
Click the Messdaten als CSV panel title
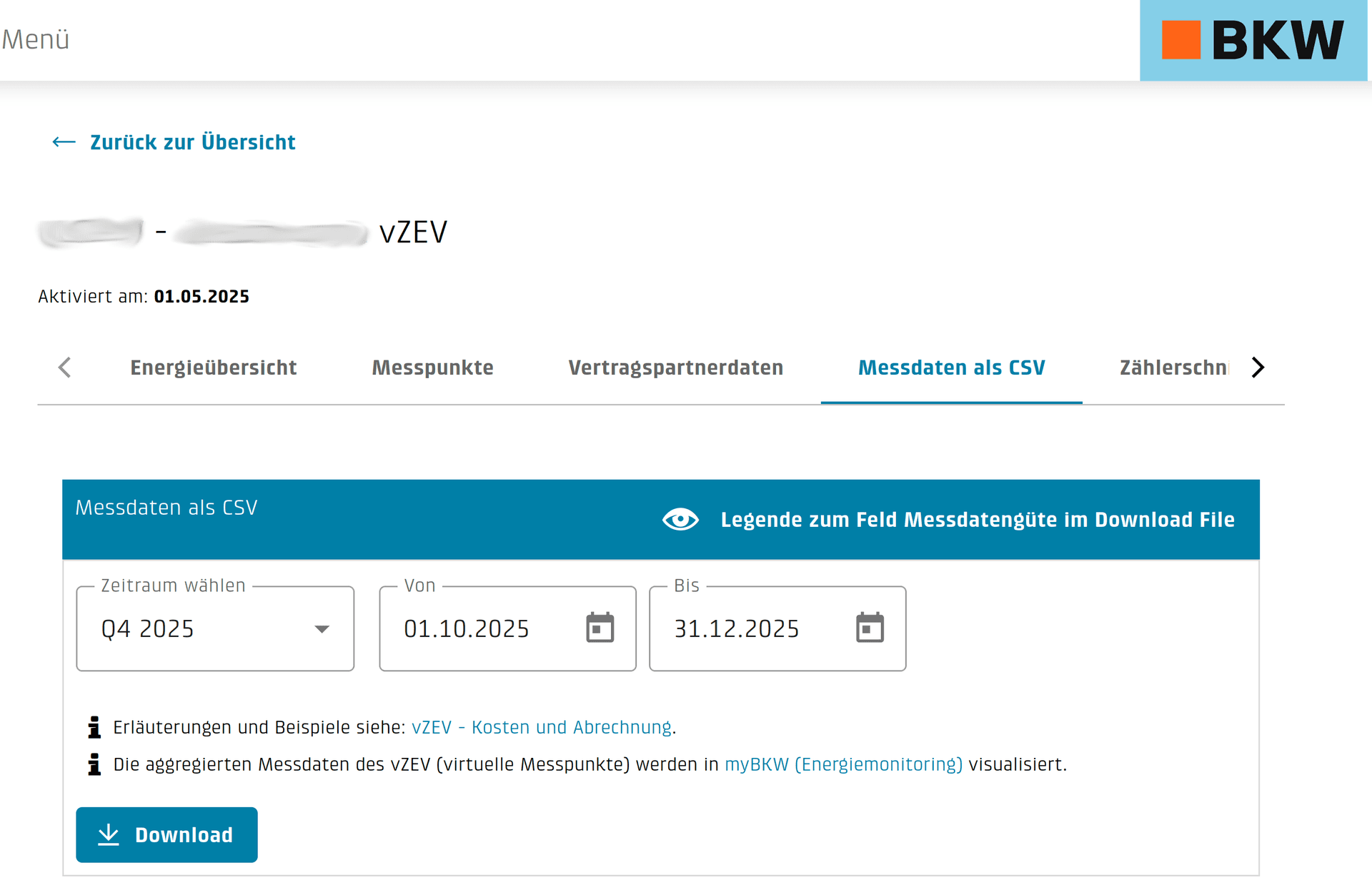[x=166, y=508]
